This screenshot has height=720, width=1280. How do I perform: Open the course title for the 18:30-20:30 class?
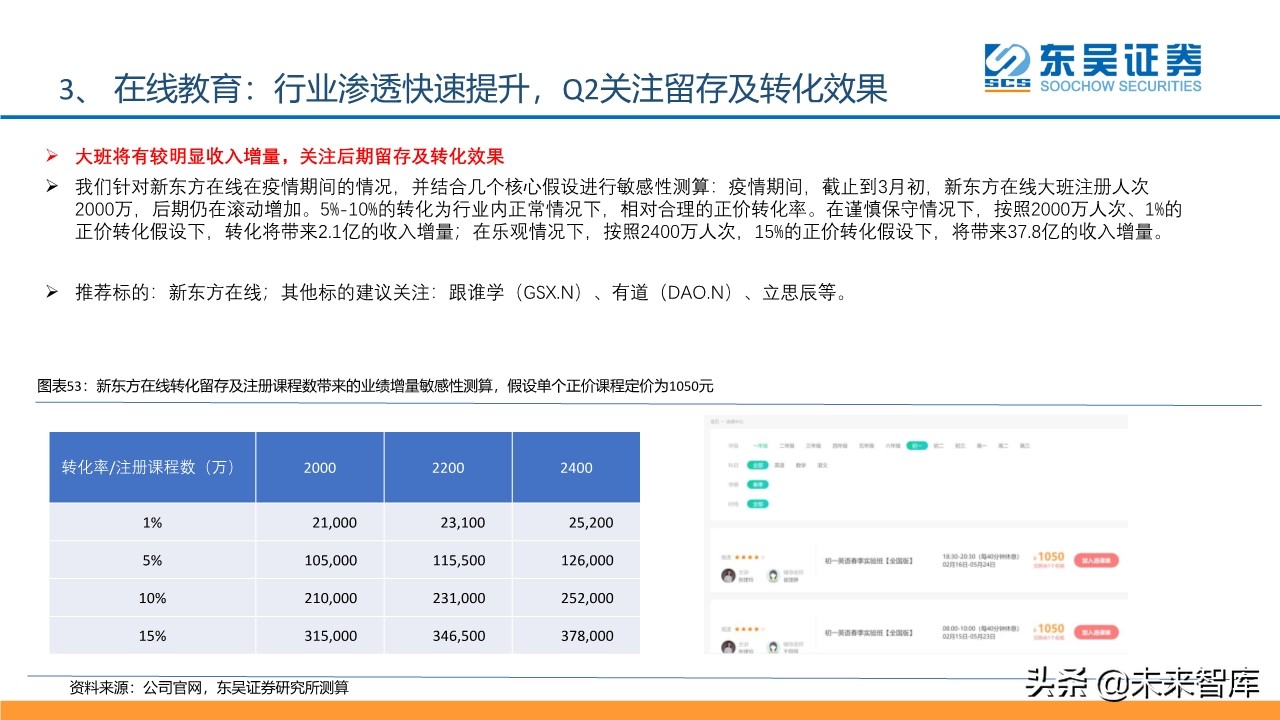[x=869, y=561]
